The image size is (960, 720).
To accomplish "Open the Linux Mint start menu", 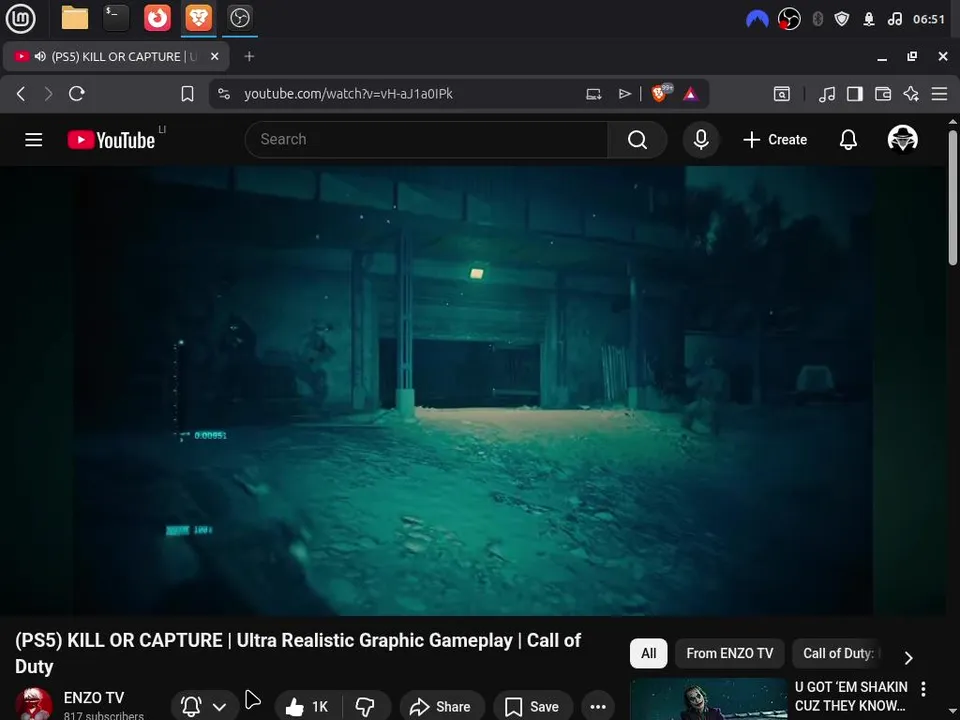I will coord(20,18).
